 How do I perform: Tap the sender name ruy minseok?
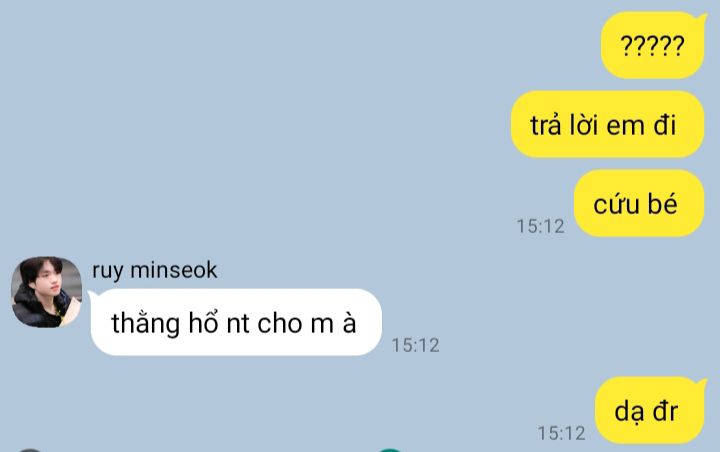click(x=154, y=270)
